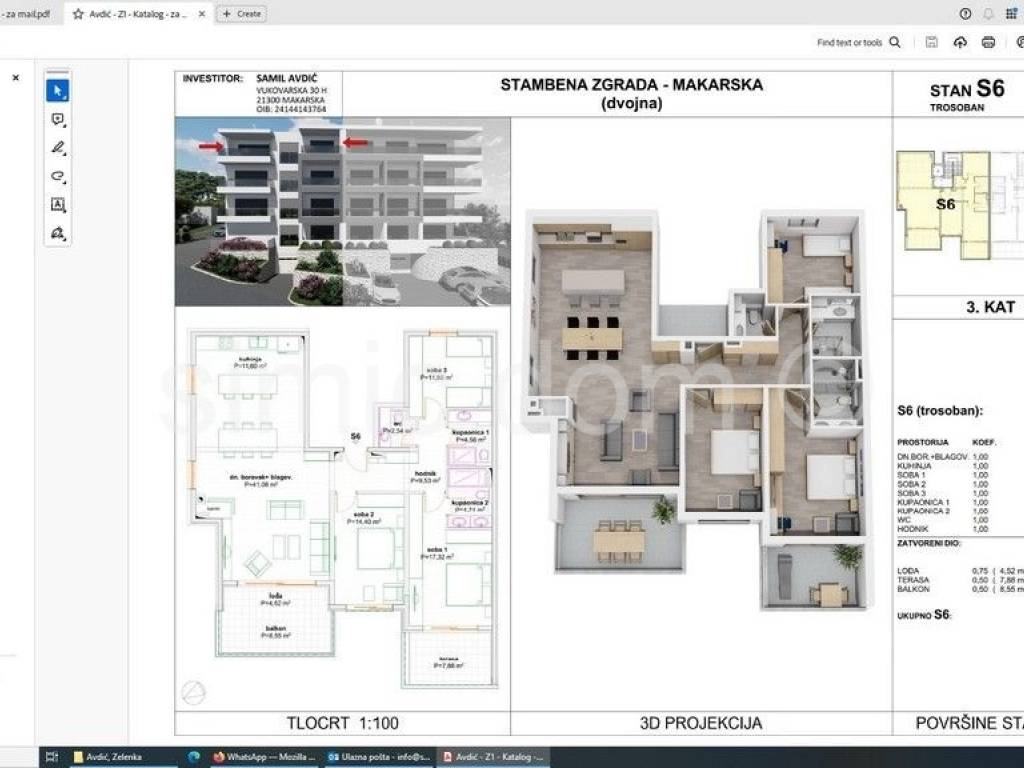Click the cloud upload icon

click(x=960, y=42)
